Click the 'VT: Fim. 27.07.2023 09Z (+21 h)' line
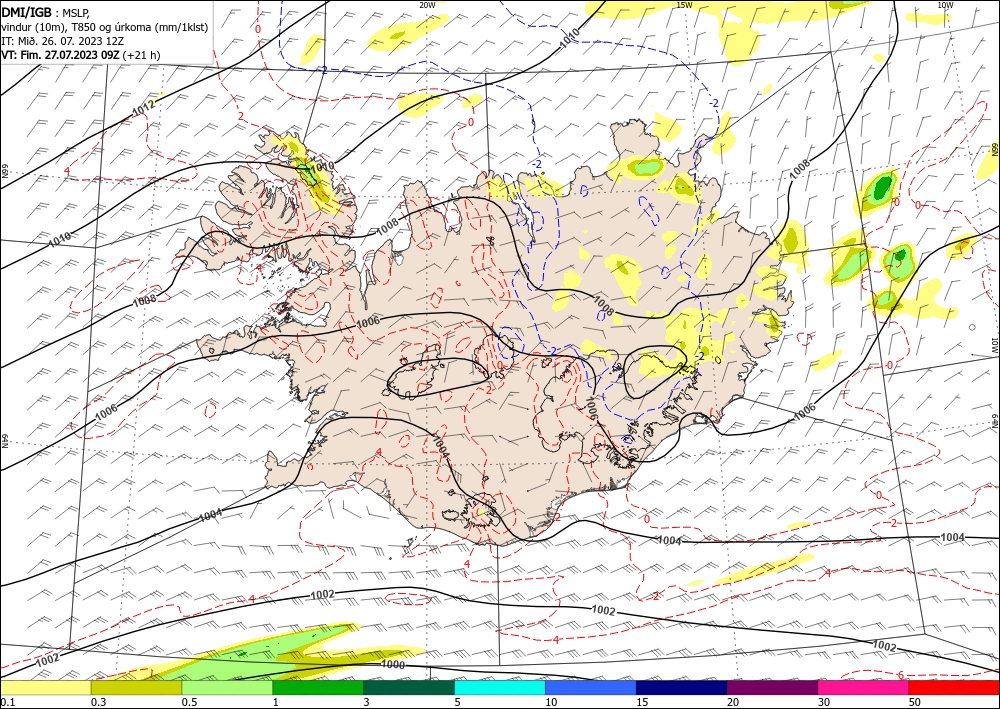 81,55
